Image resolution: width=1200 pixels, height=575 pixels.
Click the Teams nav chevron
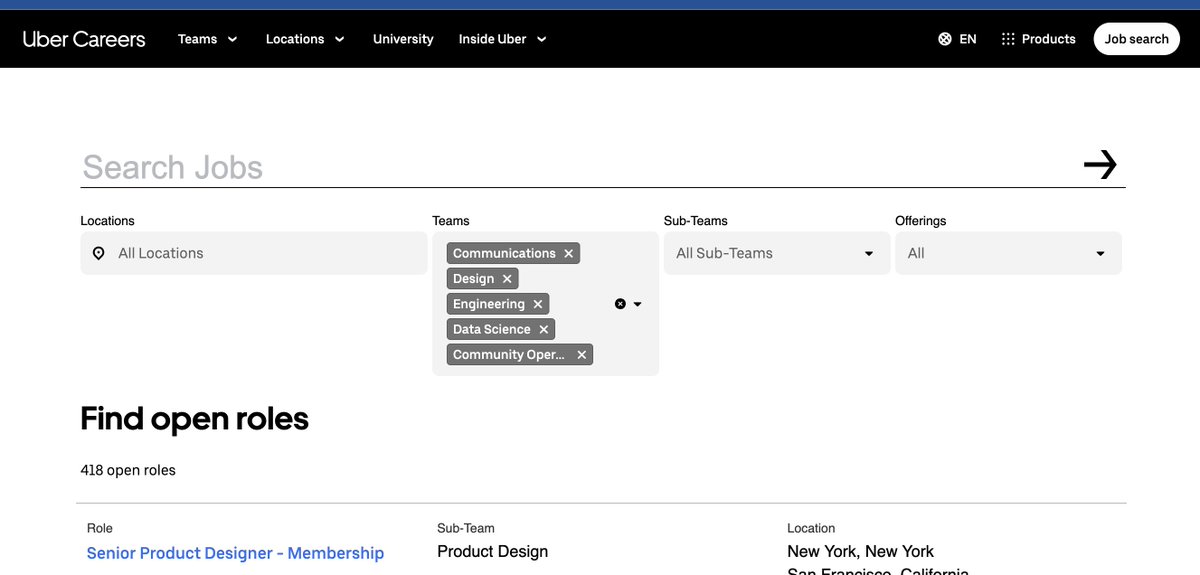click(x=232, y=39)
